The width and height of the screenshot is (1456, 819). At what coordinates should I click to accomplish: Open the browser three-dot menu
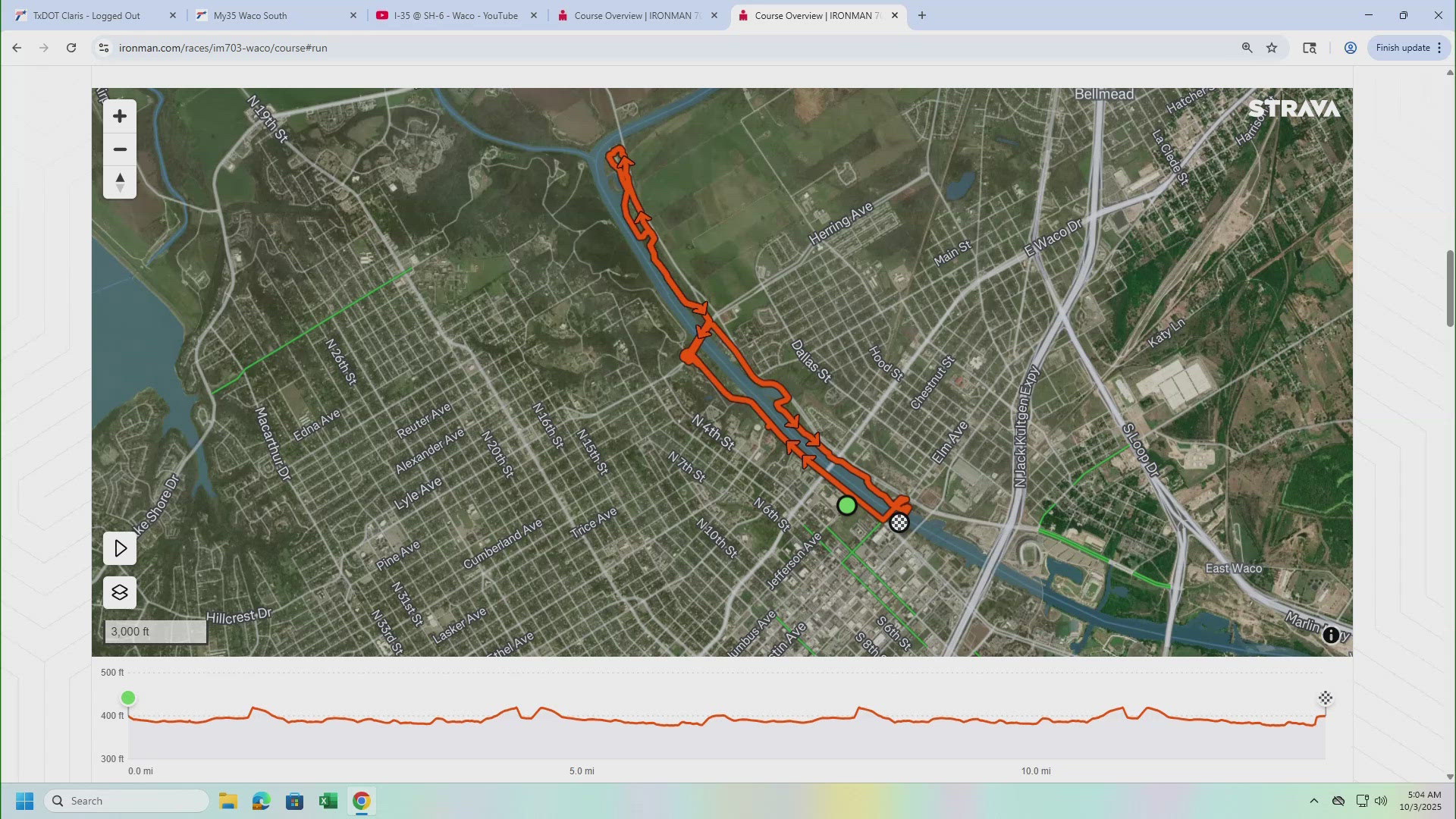pyautogui.click(x=1440, y=47)
